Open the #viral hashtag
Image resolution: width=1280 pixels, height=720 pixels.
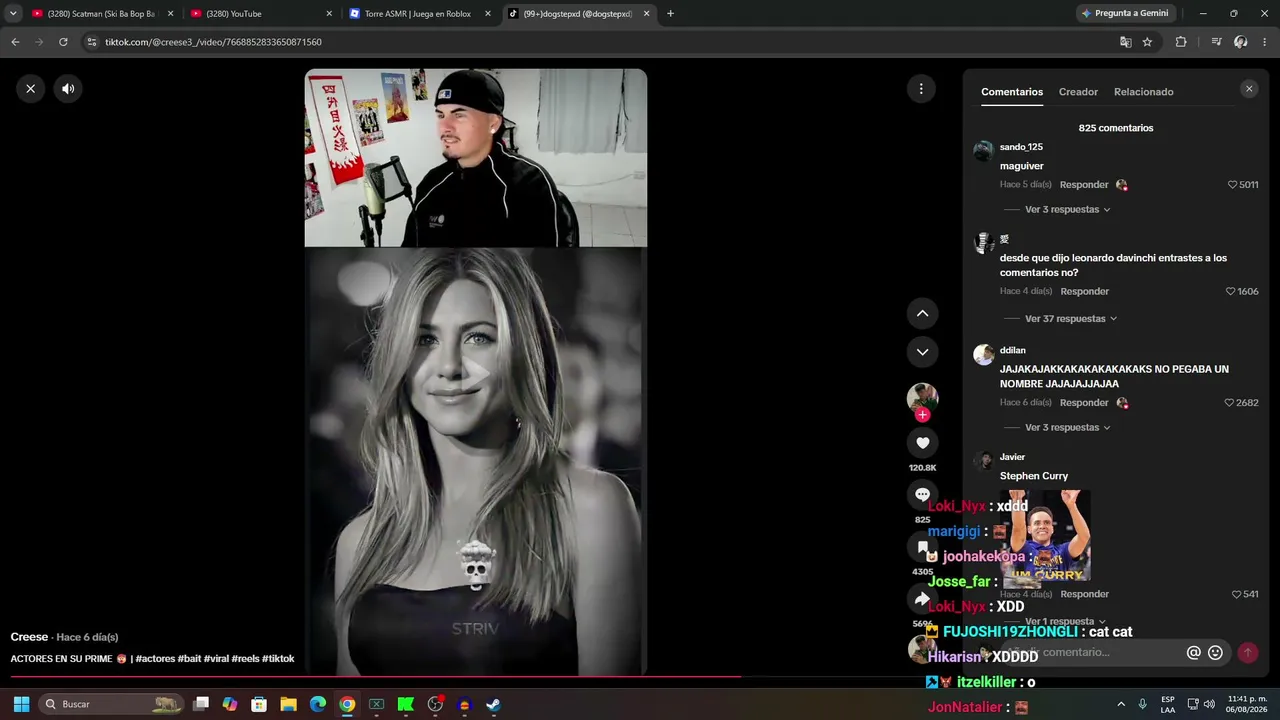(216, 659)
